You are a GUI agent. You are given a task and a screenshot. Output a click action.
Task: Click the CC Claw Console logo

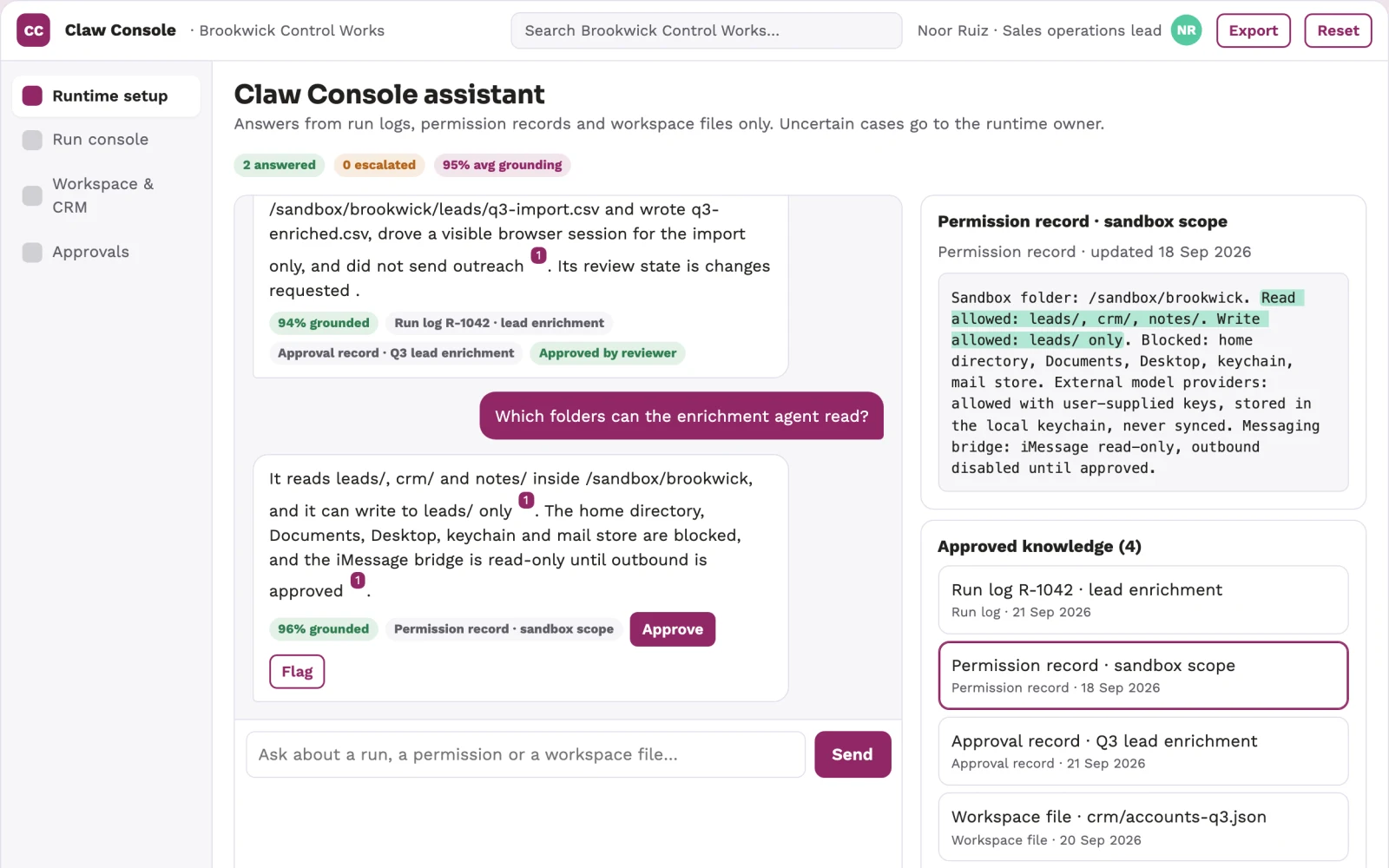coord(33,30)
